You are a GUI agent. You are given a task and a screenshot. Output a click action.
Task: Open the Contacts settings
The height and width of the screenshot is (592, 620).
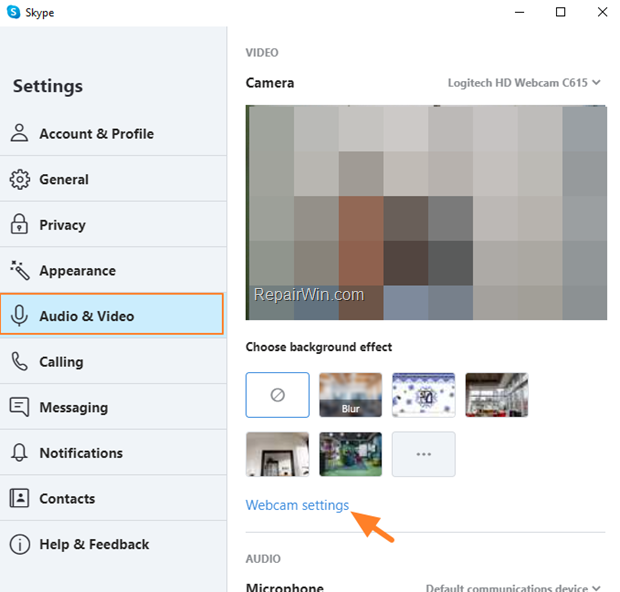[113, 498]
